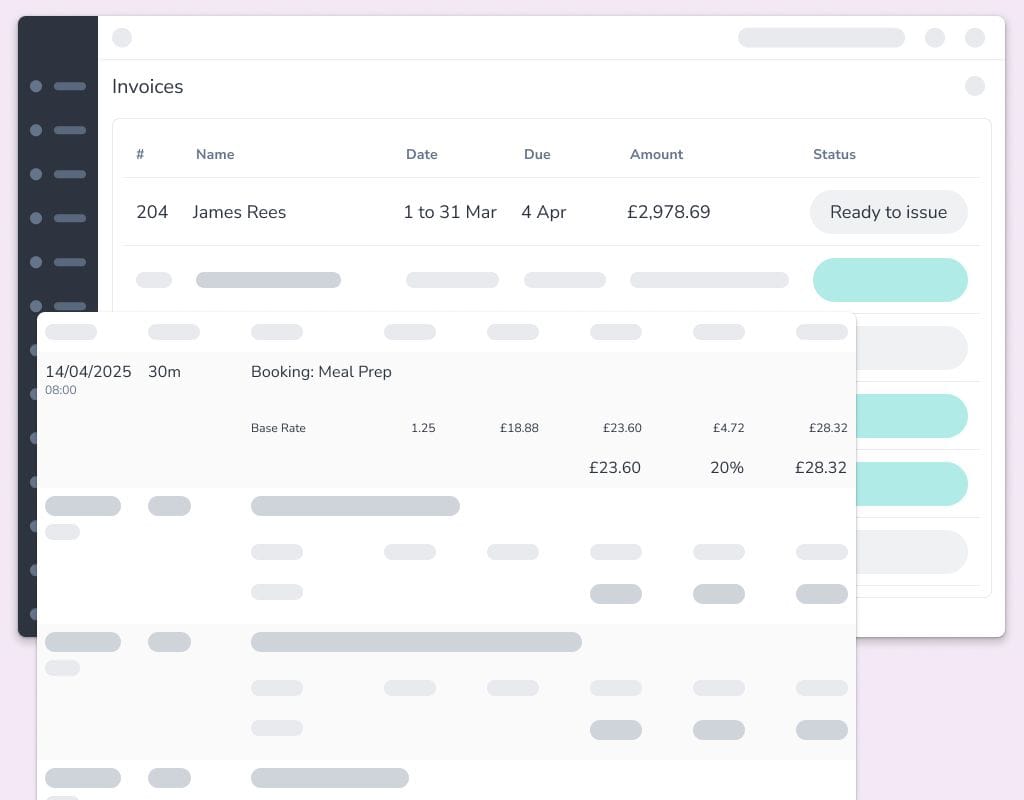1024x800 pixels.
Task: Sort invoices by the Amount column header
Action: pyautogui.click(x=656, y=154)
